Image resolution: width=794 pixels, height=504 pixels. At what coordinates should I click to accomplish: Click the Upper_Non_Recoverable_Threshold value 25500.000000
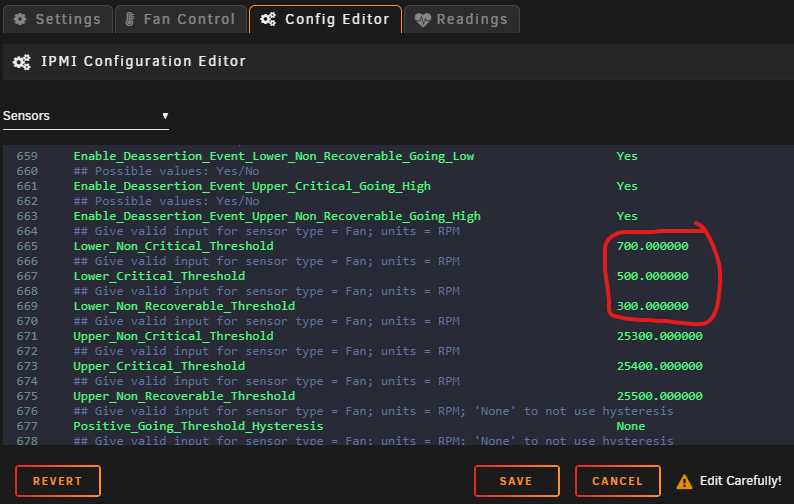point(659,396)
